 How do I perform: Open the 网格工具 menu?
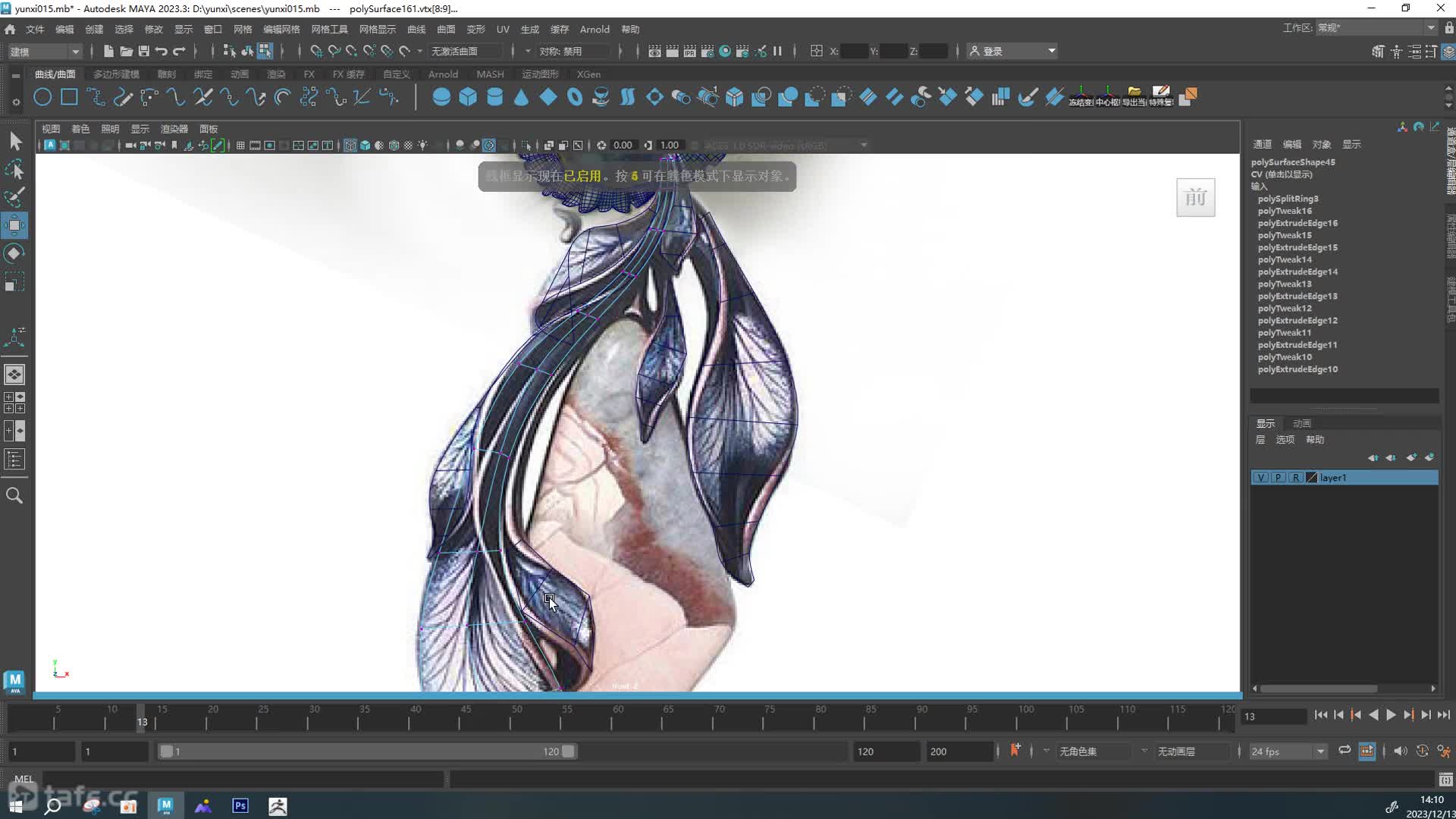point(329,29)
